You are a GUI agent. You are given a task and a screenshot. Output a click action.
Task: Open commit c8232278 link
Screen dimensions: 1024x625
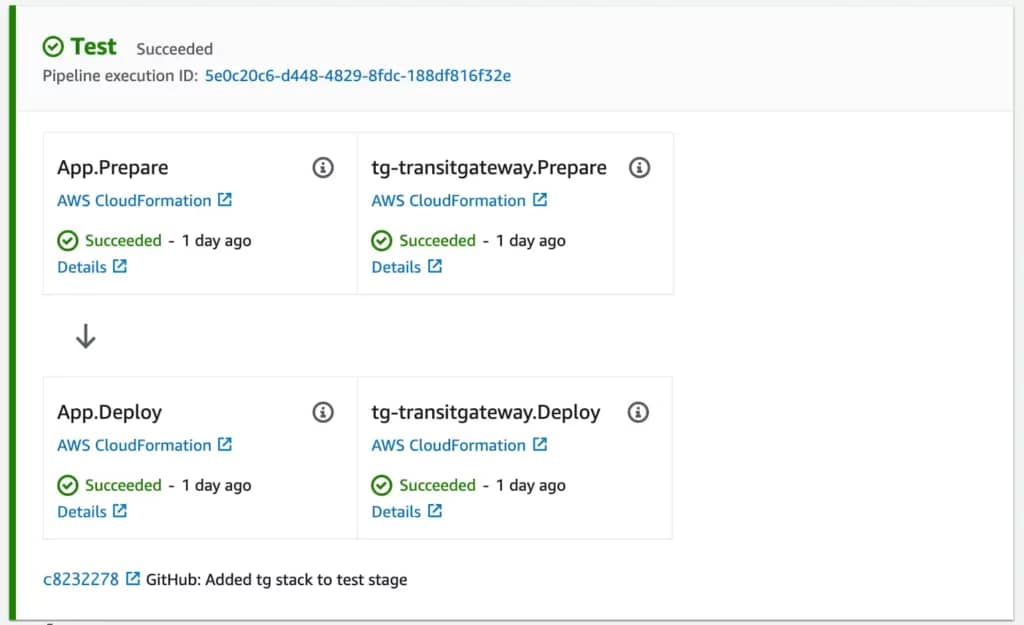click(x=81, y=579)
